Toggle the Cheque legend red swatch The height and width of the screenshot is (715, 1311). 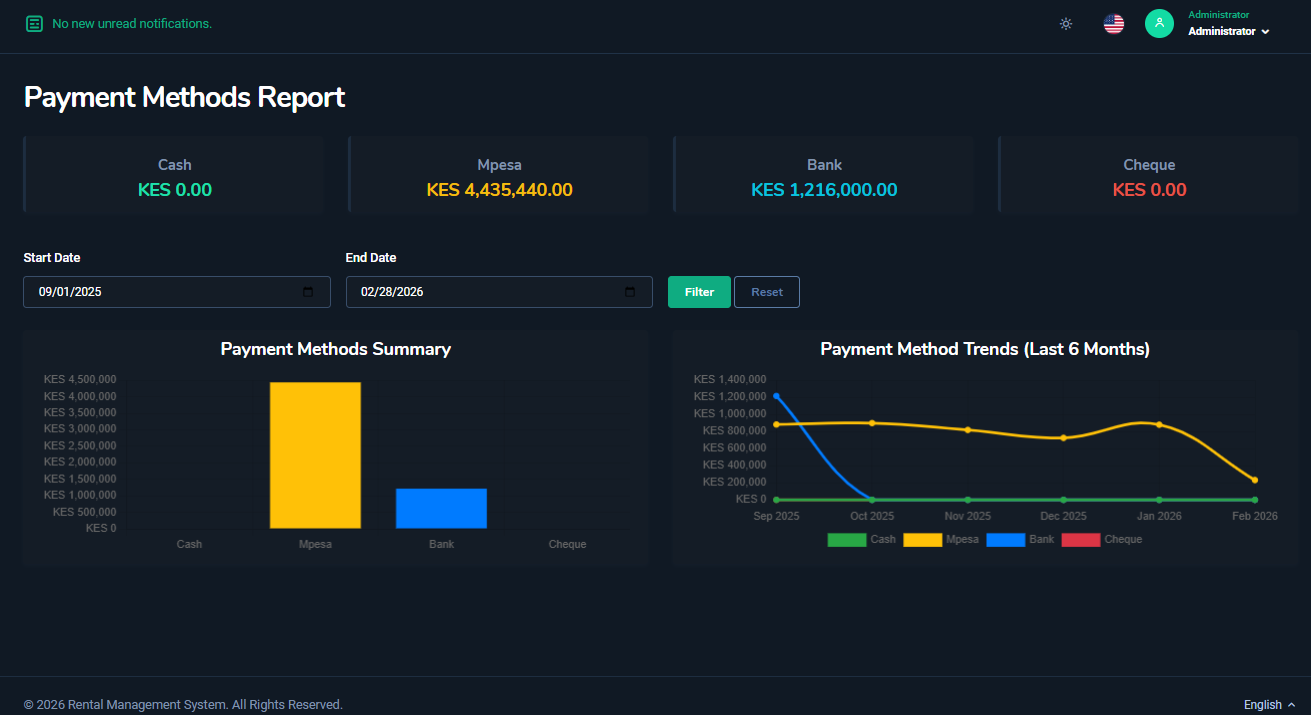pyautogui.click(x=1081, y=540)
